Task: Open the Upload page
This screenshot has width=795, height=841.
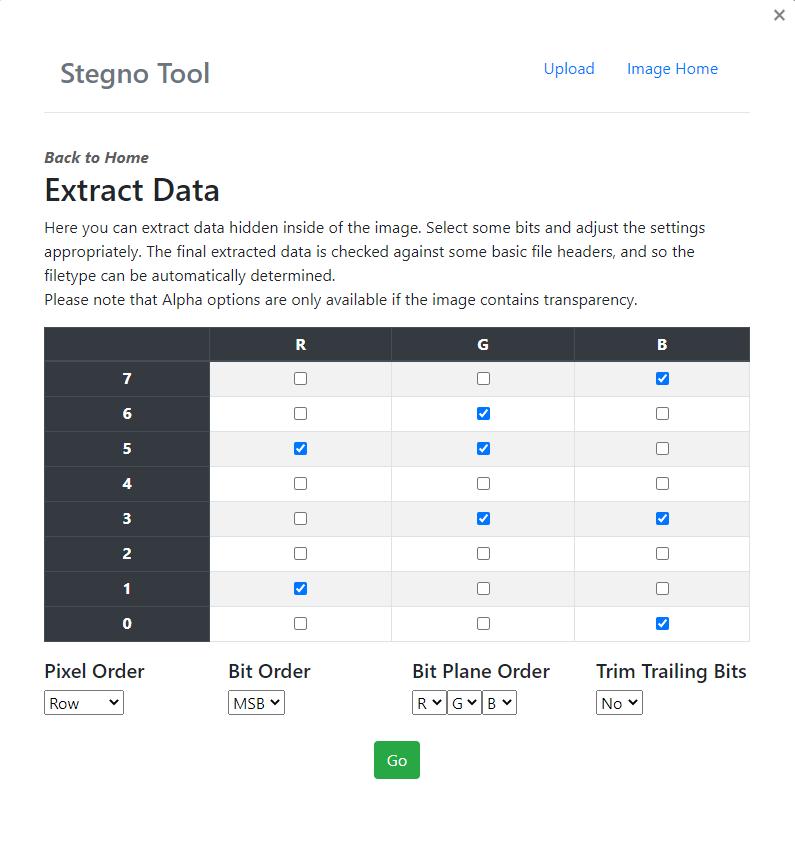Action: pos(569,69)
